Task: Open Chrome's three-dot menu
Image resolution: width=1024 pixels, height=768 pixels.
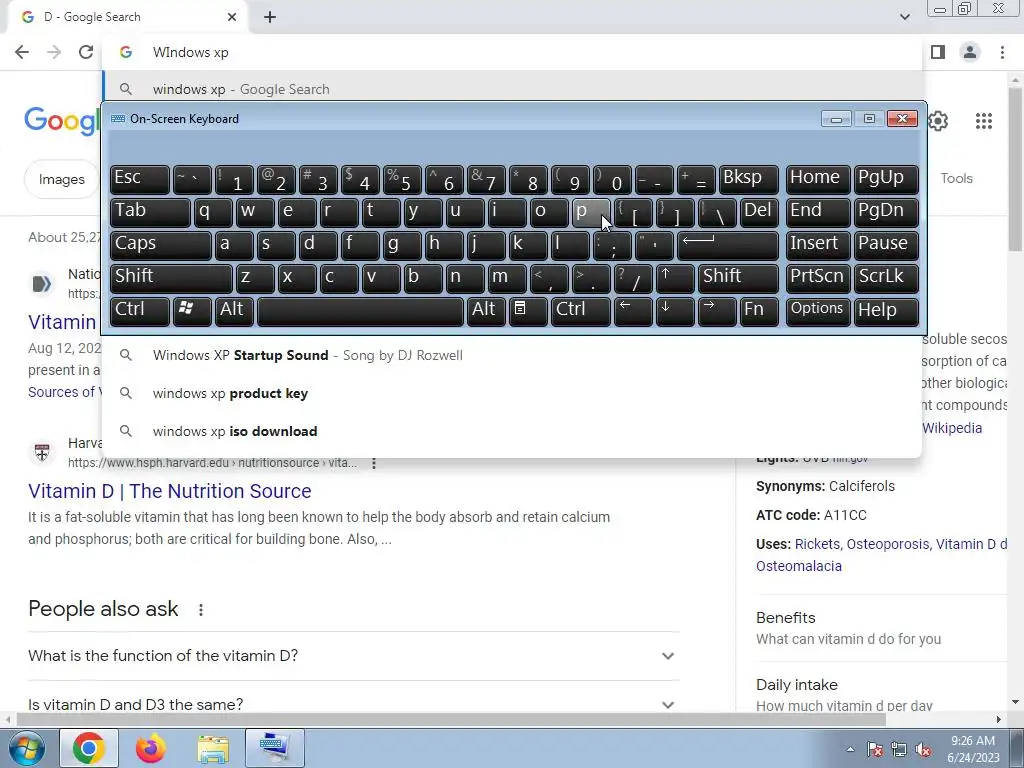Action: click(1002, 52)
